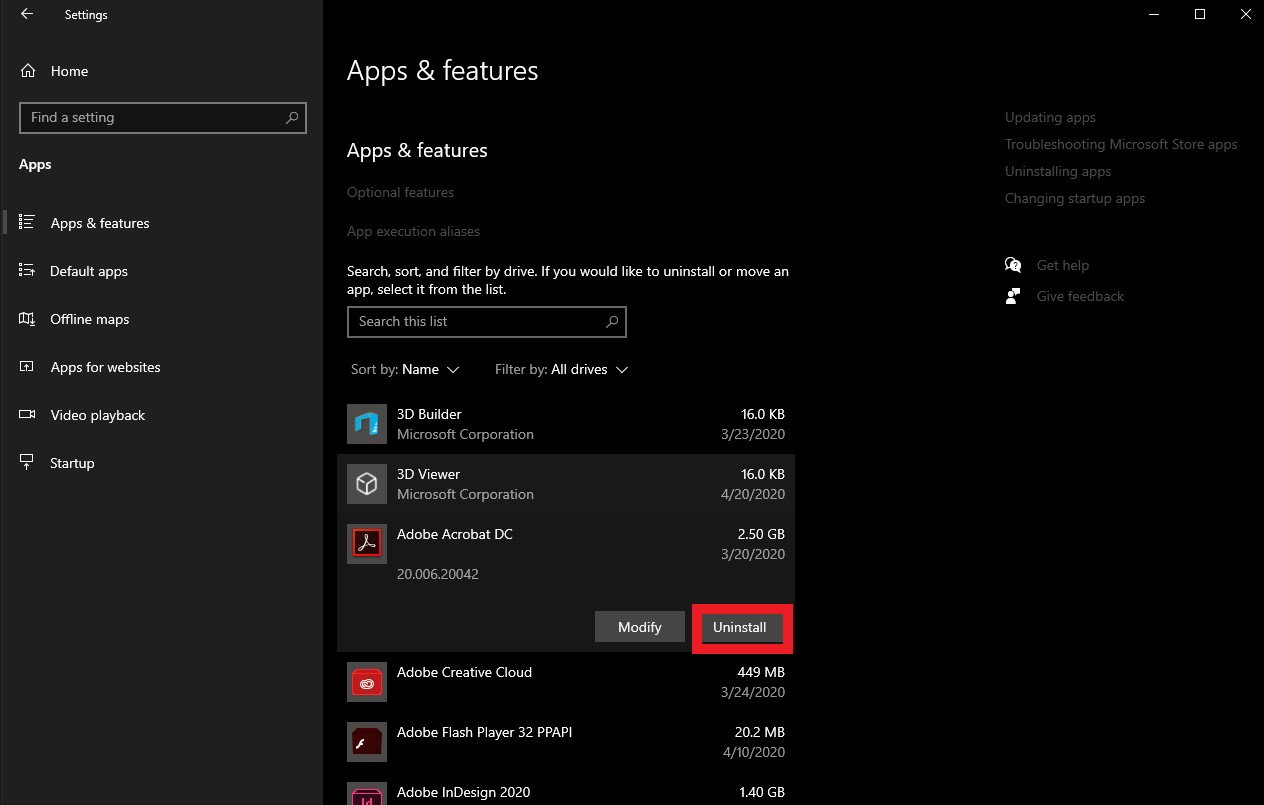Click the Adobe Creative Cloud icon
This screenshot has width=1264, height=805.
(367, 682)
